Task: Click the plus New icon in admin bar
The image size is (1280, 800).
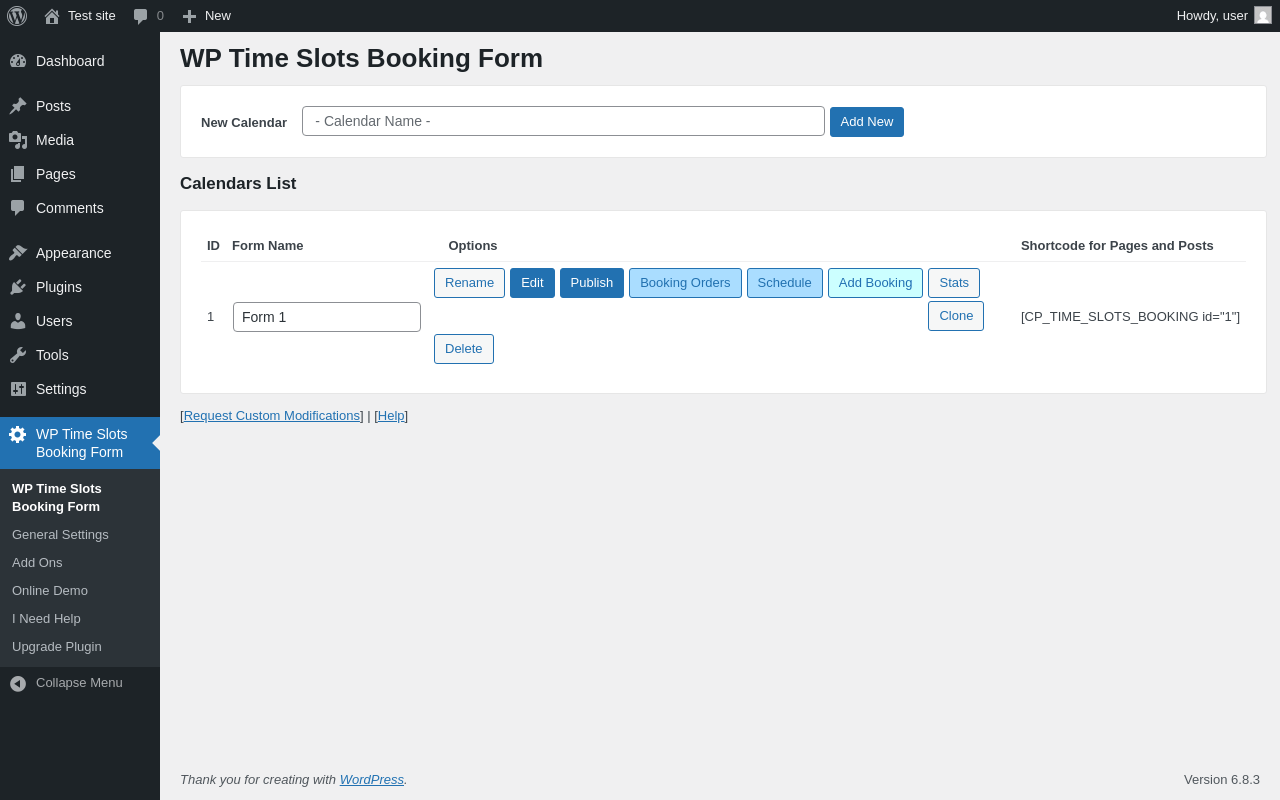Action: click(x=189, y=16)
